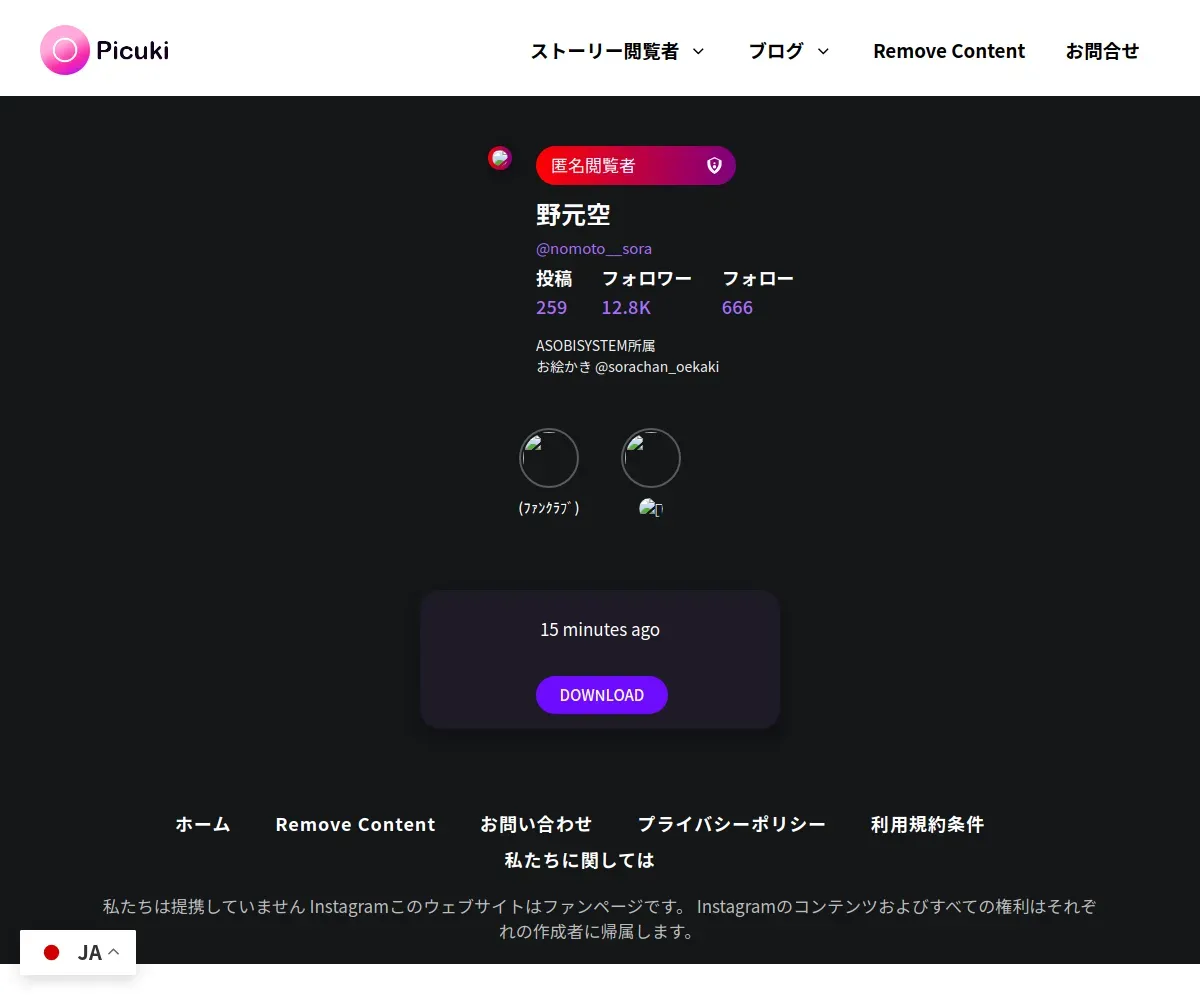Select the profile name 野元空
Screen dimensions: 1200x1000
573,215
